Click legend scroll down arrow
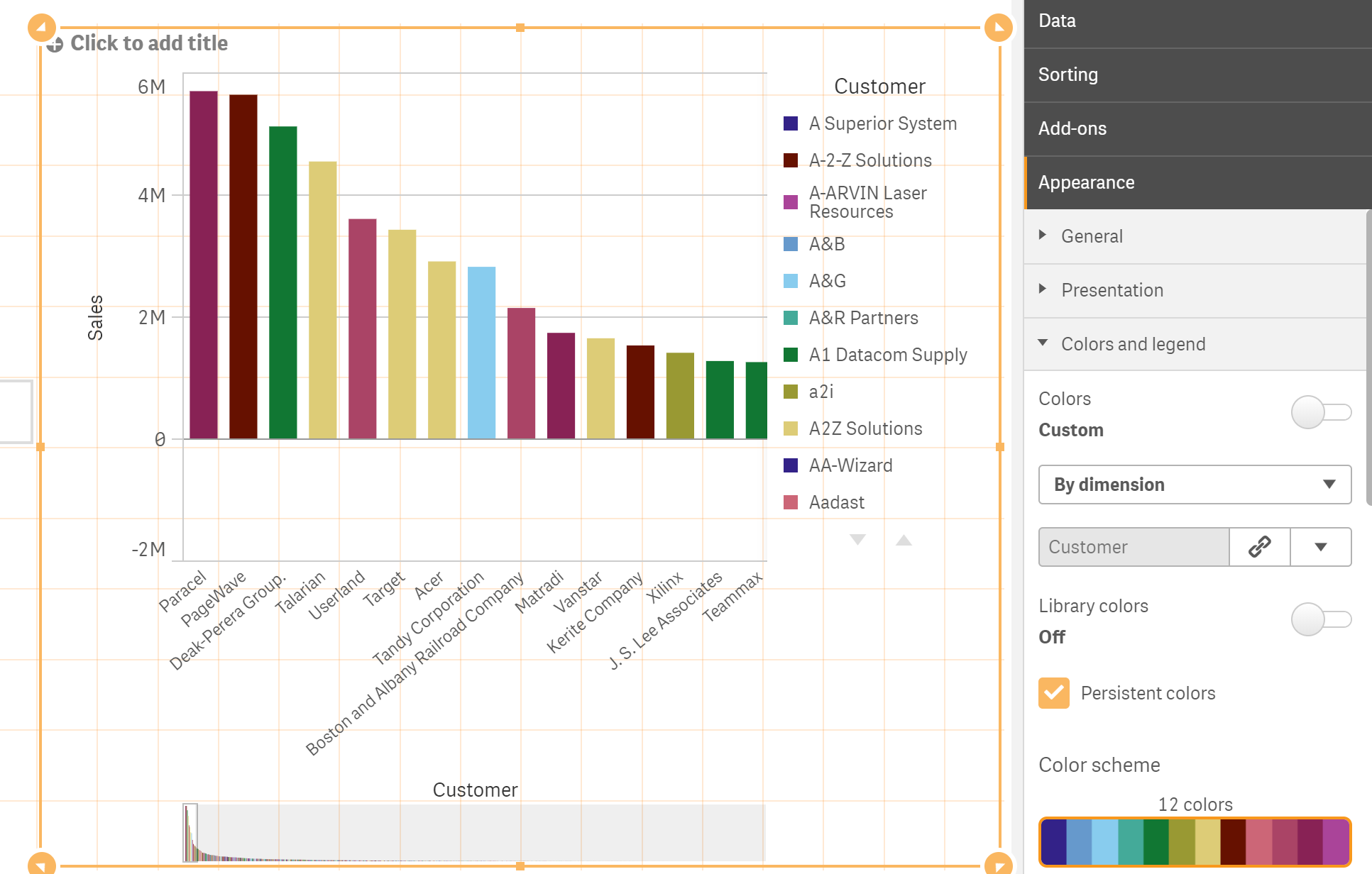 857,540
